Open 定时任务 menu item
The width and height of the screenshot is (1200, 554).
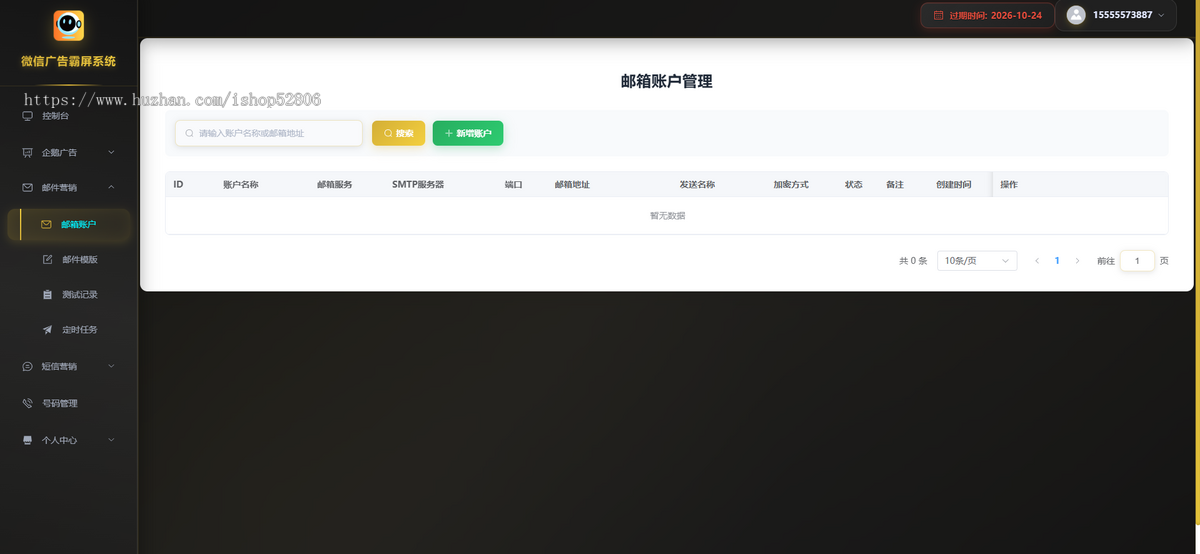tap(69, 329)
